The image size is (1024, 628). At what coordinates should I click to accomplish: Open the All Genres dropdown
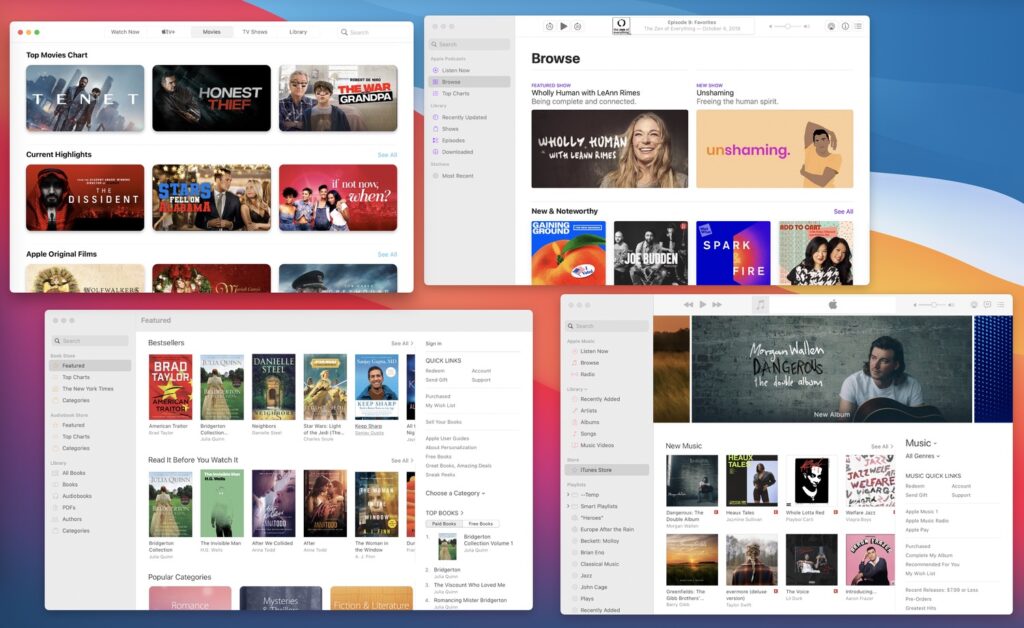922,456
